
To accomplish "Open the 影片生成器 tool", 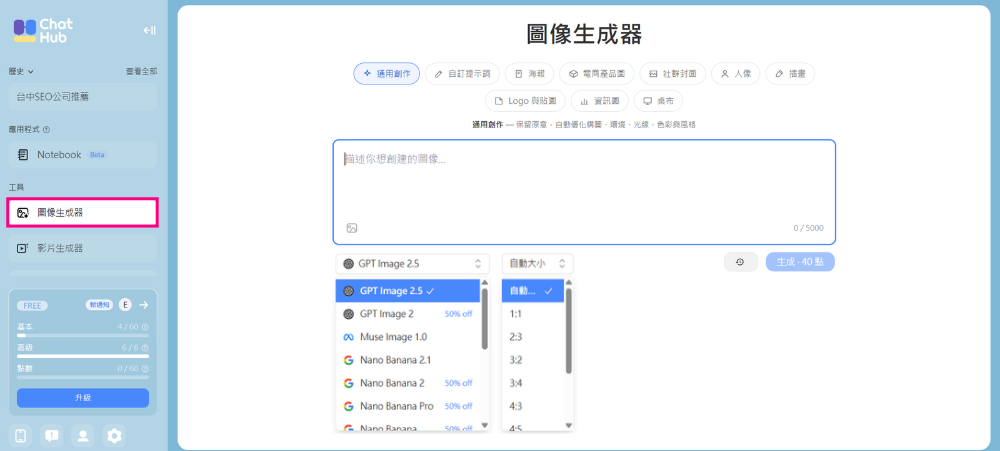I will 83,248.
